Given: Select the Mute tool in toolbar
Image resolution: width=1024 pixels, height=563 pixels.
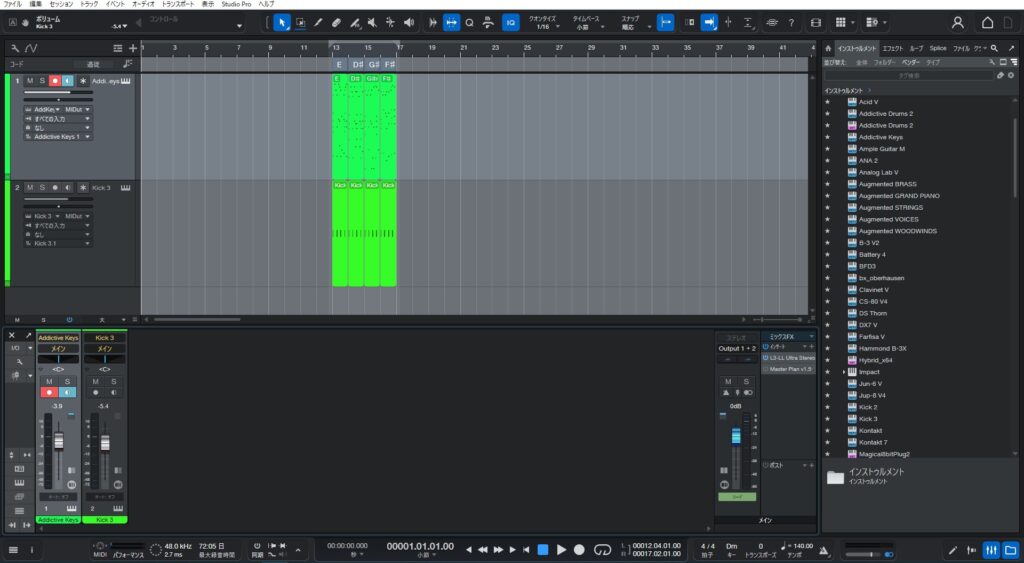Looking at the screenshot, I should pos(372,22).
